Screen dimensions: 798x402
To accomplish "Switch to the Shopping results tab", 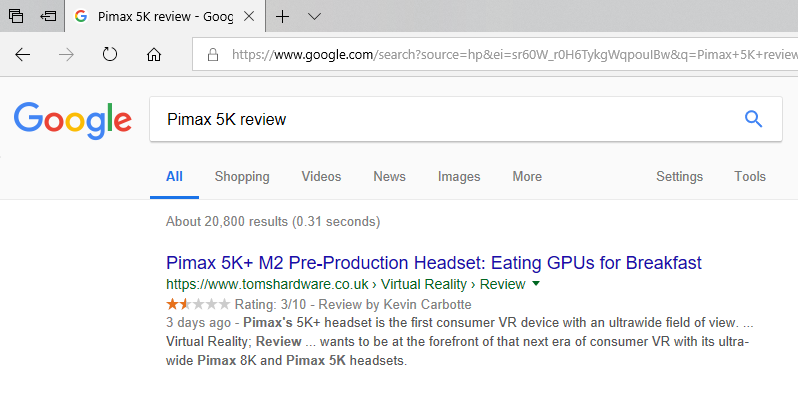I will point(242,177).
